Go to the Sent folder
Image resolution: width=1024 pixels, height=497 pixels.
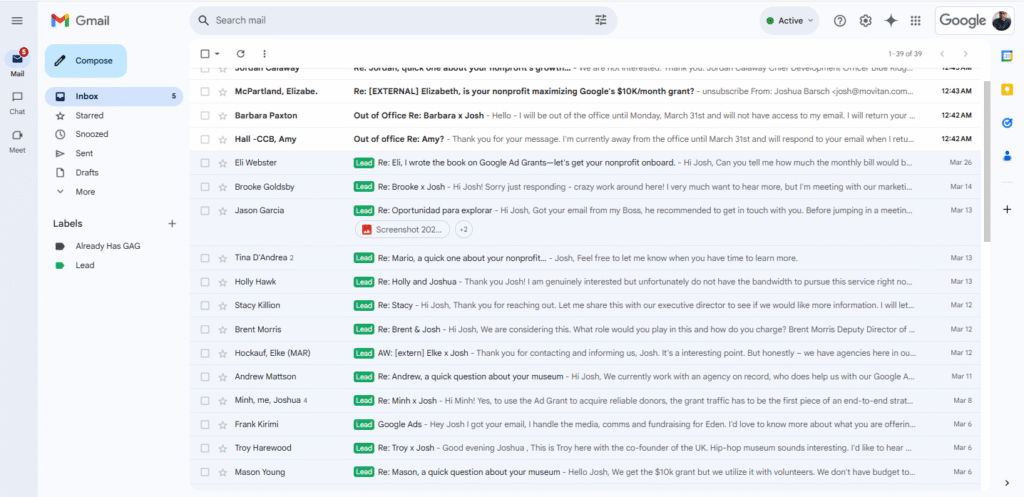85,153
